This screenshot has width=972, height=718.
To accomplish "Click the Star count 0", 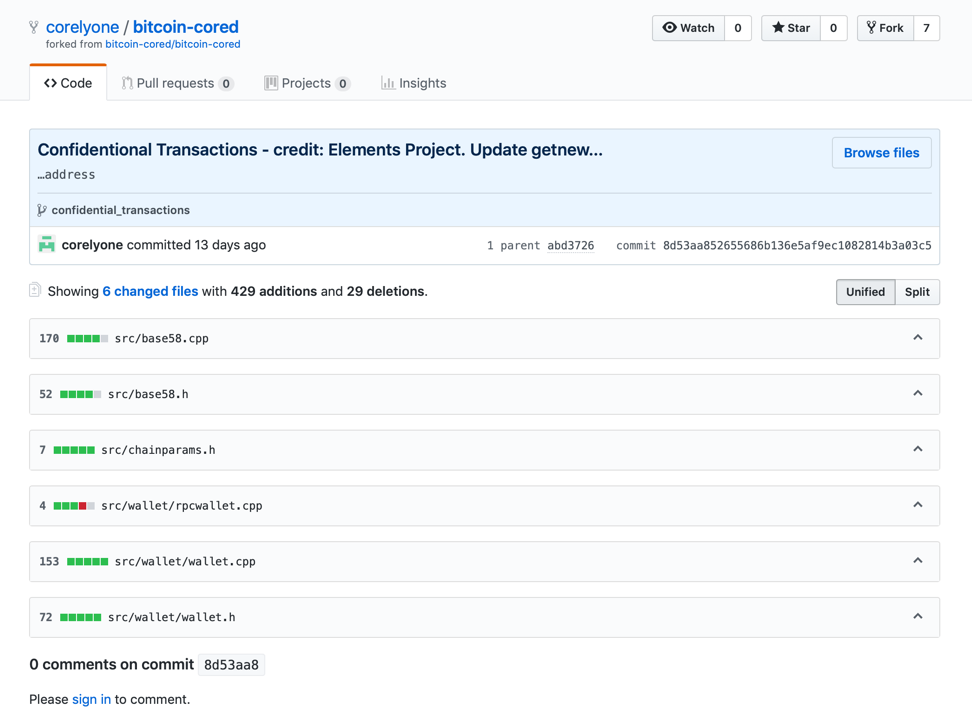I will coord(833,28).
